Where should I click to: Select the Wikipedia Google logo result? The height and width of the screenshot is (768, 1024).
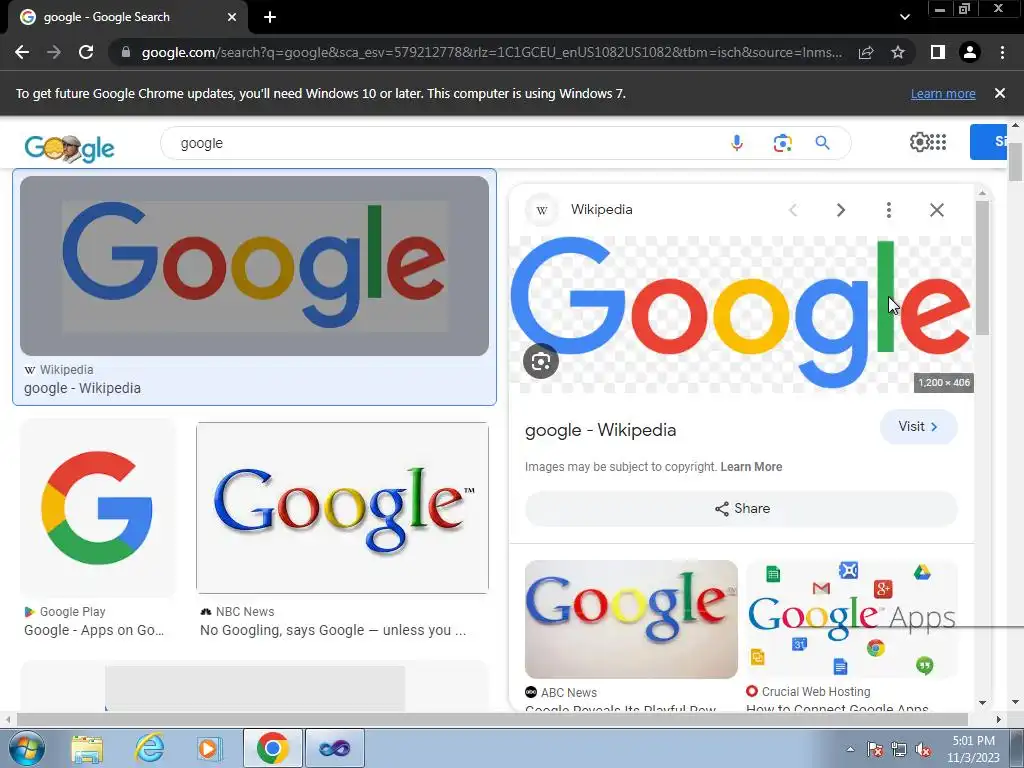tap(254, 266)
